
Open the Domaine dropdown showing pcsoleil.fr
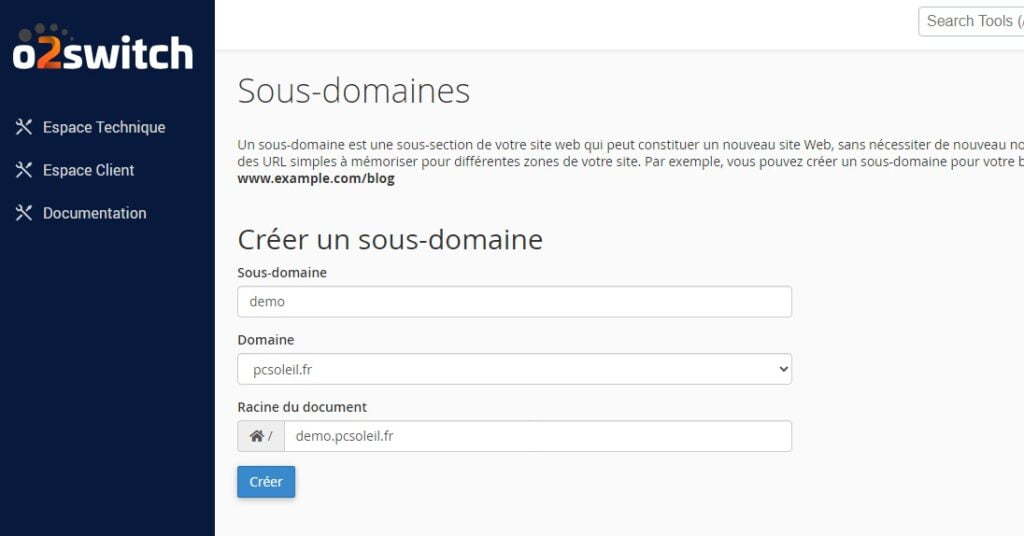515,369
